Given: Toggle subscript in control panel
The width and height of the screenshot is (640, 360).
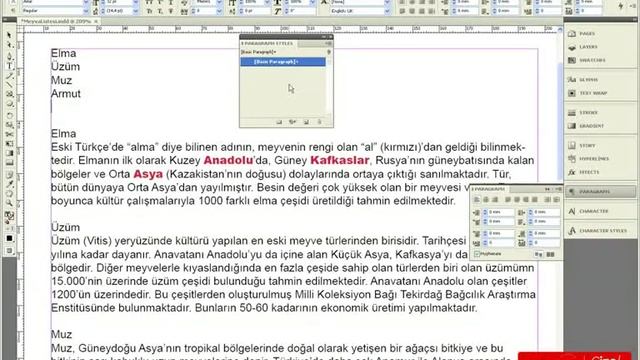Looking at the screenshot, I should click(x=160, y=11).
